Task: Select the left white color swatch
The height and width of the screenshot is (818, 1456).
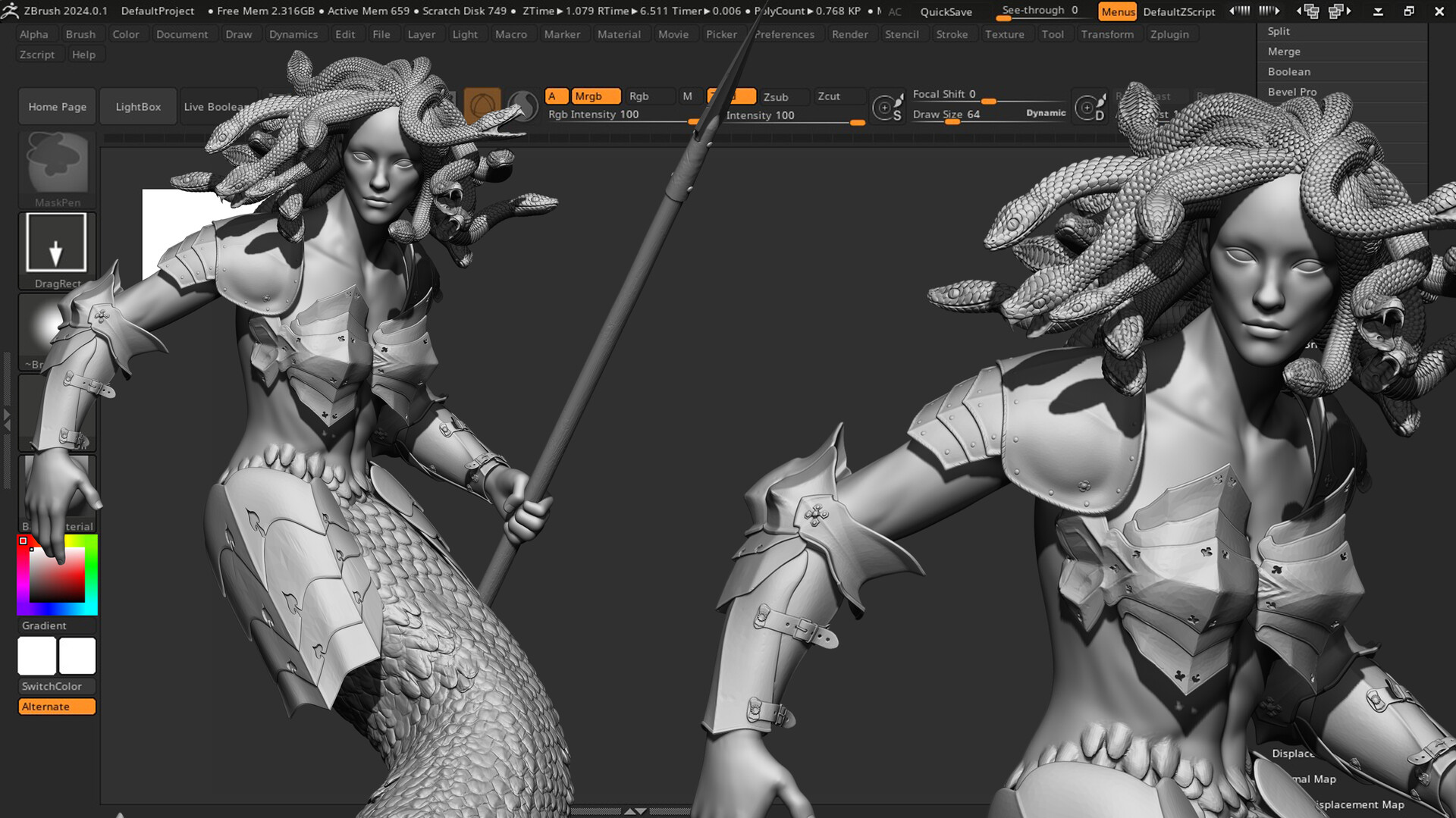Action: pos(37,656)
